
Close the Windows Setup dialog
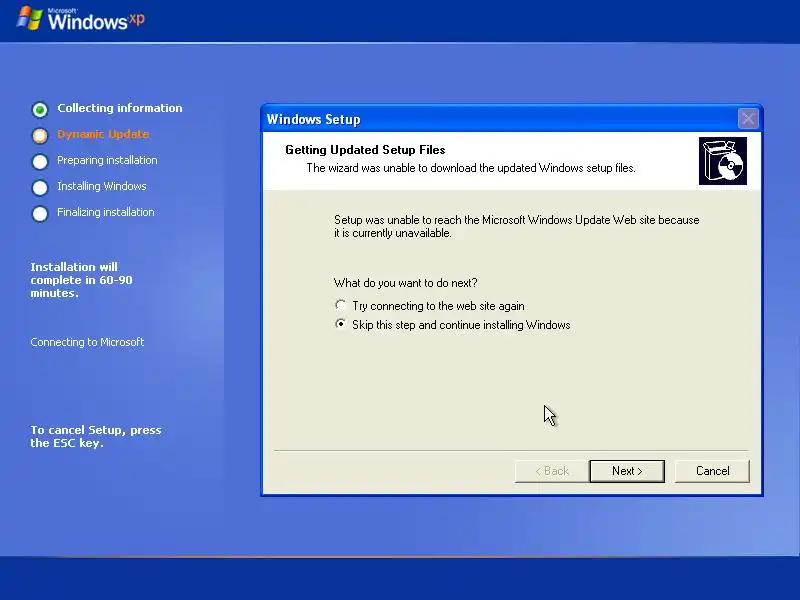pos(748,119)
